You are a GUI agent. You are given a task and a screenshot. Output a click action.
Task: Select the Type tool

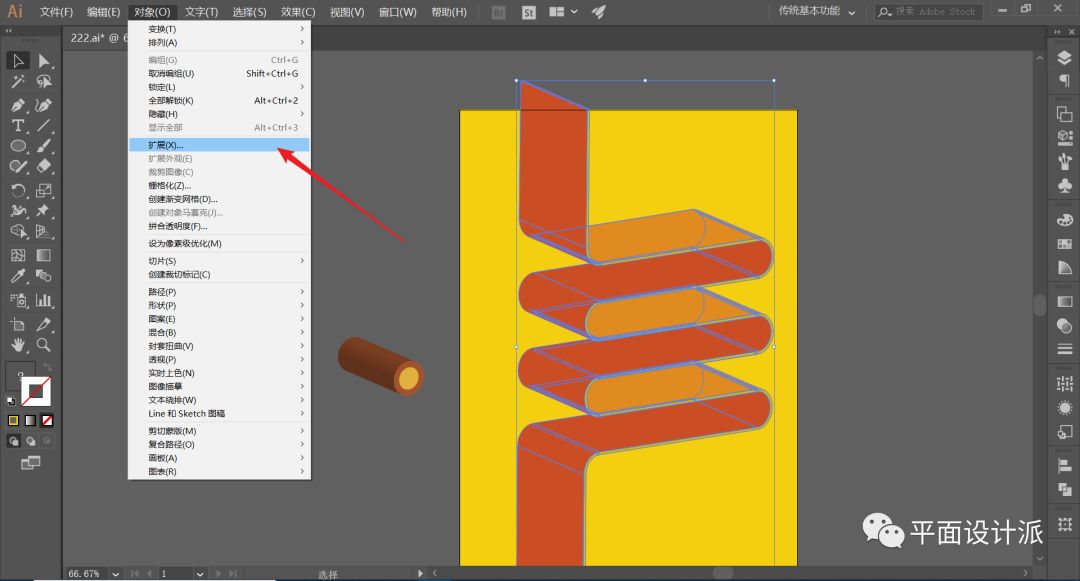pos(18,125)
